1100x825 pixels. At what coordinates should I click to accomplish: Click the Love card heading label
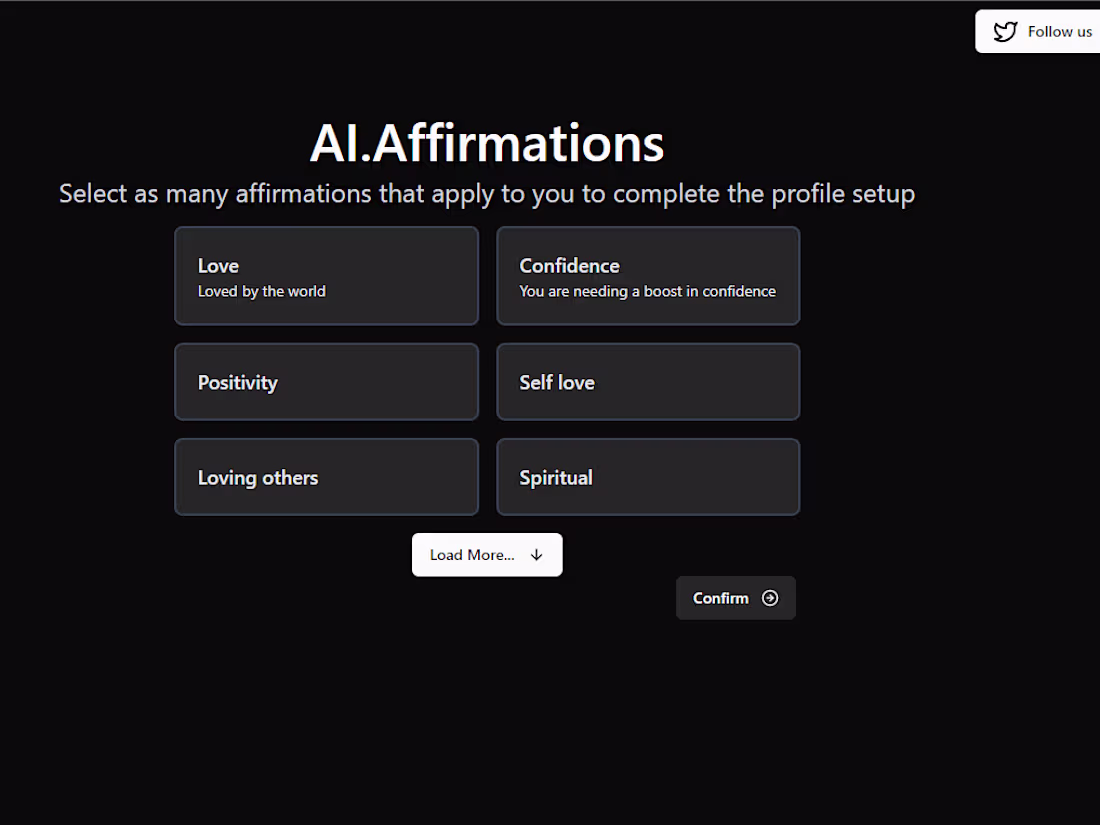click(x=218, y=265)
